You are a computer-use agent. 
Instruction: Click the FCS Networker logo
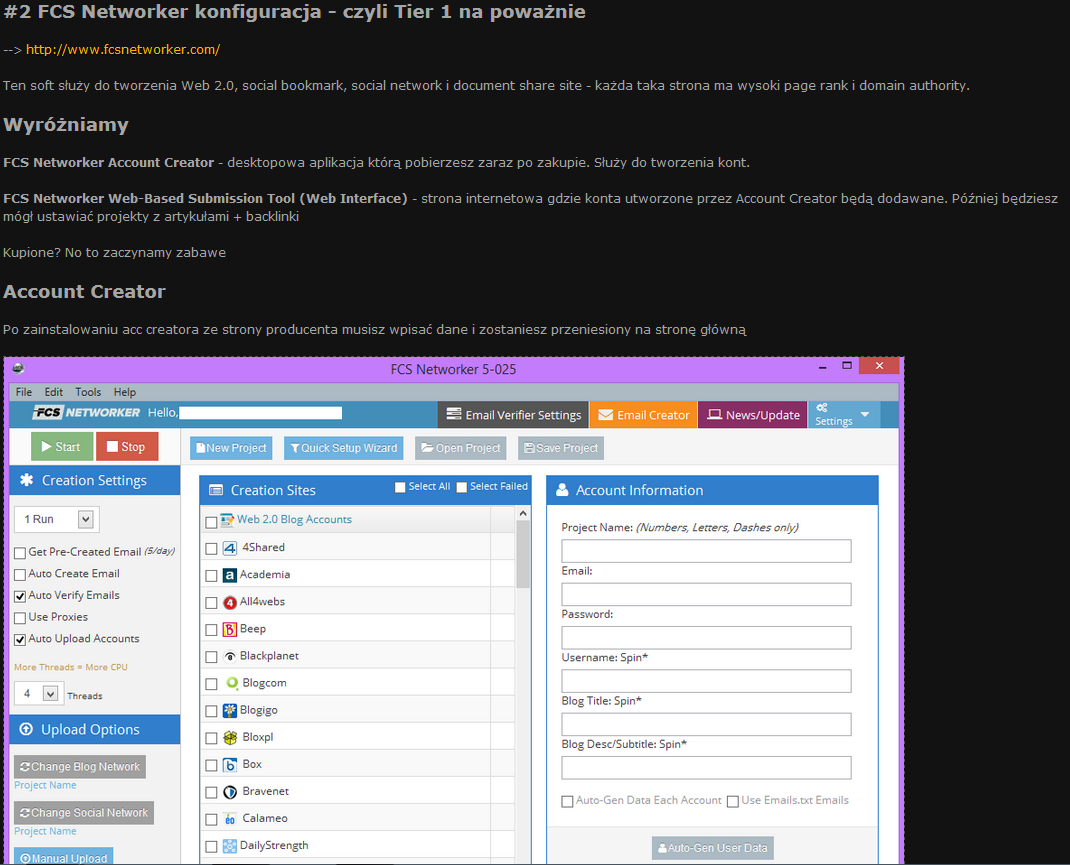click(86, 413)
